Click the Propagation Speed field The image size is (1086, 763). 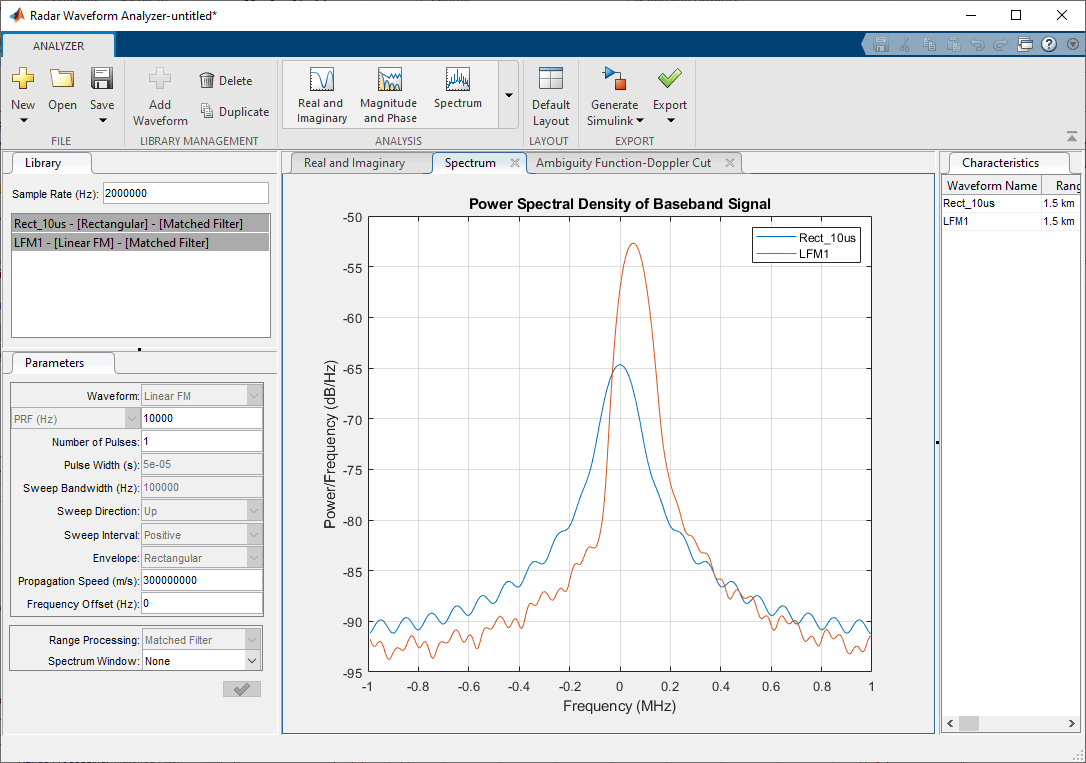(x=202, y=580)
